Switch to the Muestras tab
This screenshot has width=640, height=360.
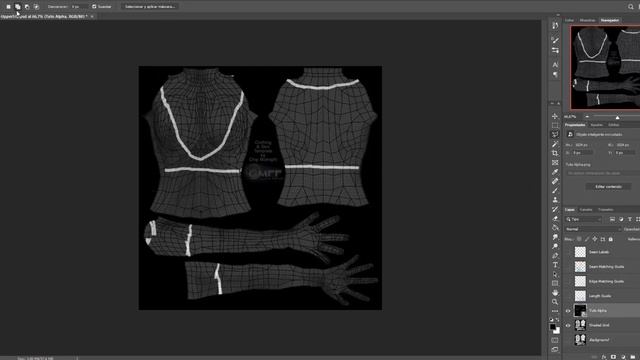tap(587, 20)
